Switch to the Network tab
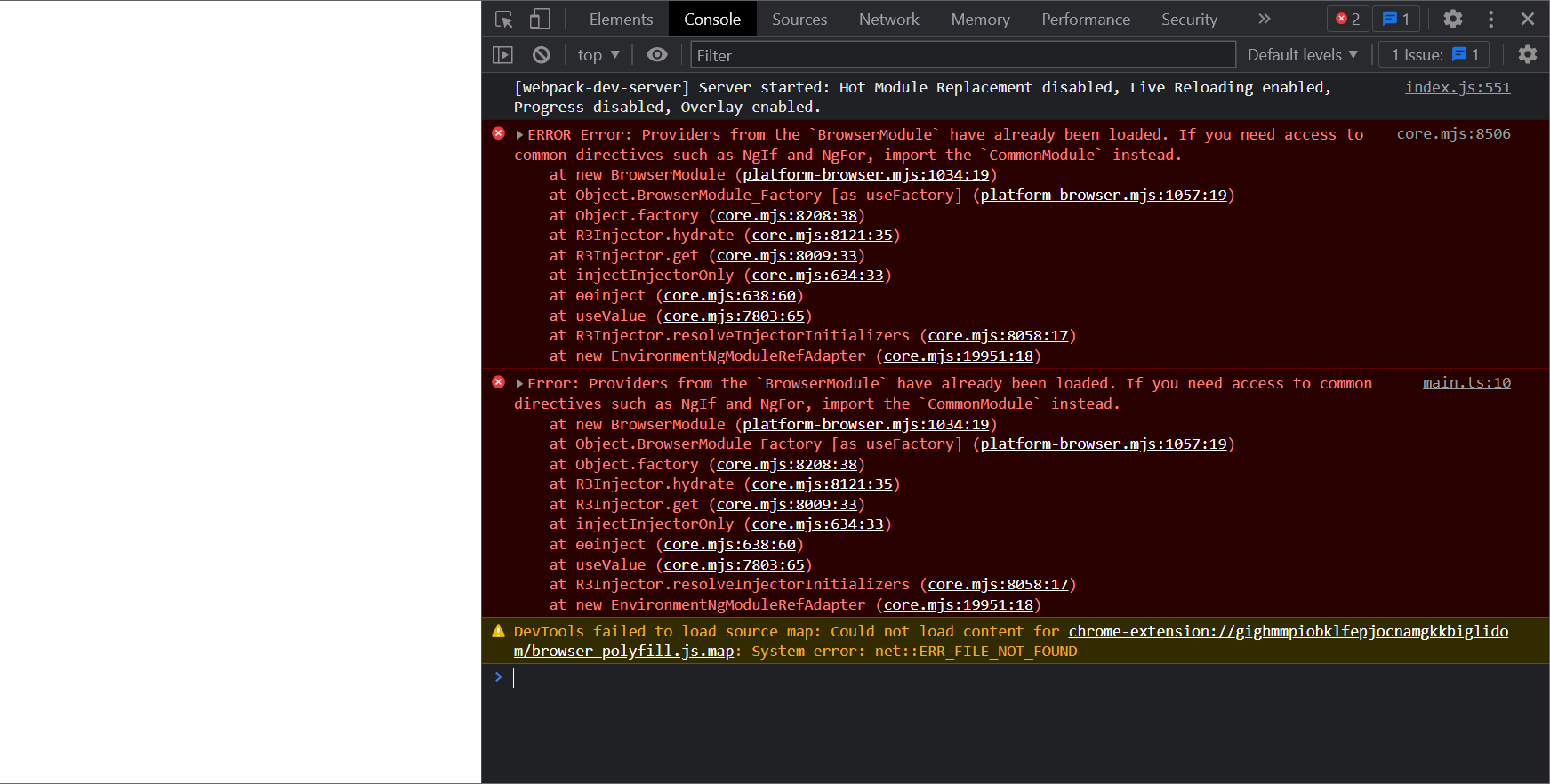This screenshot has width=1550, height=784. 888,19
